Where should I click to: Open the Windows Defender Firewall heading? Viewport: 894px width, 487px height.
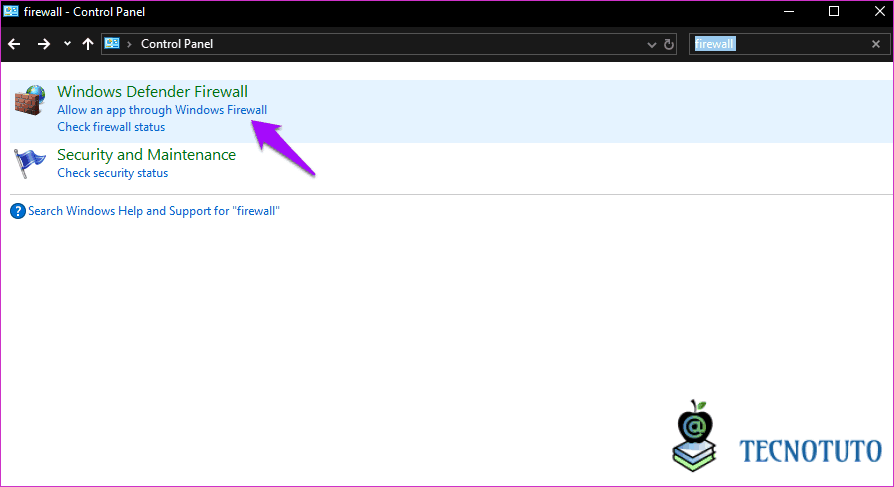pyautogui.click(x=152, y=92)
